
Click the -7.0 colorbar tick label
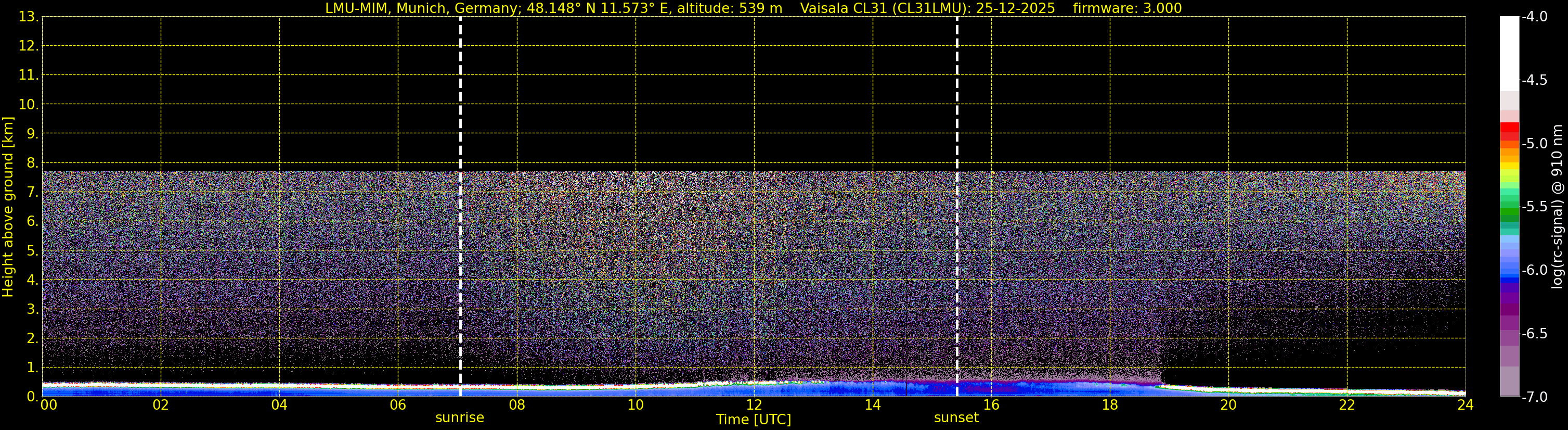click(1534, 397)
